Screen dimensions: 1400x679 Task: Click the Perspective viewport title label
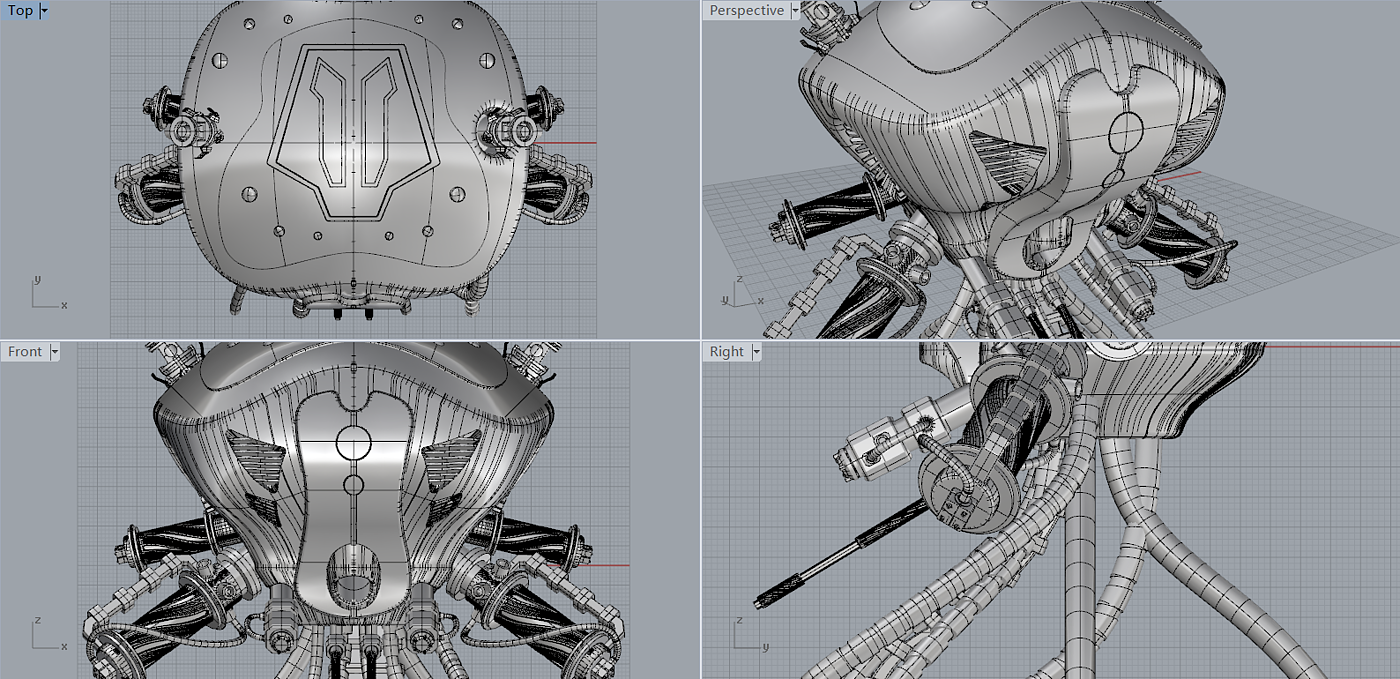pos(745,11)
